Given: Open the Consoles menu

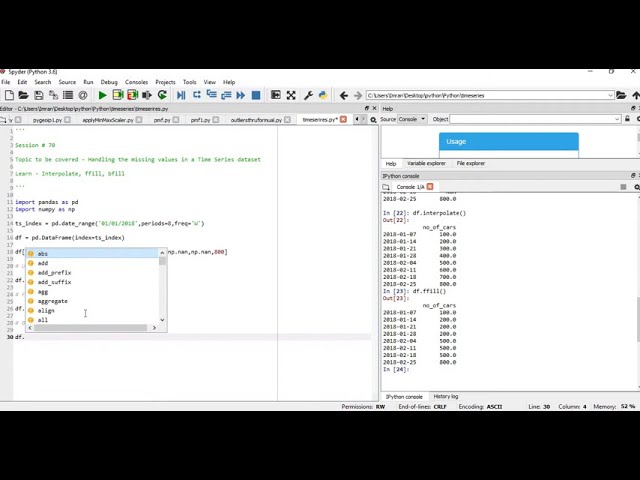Looking at the screenshot, I should pyautogui.click(x=136, y=82).
